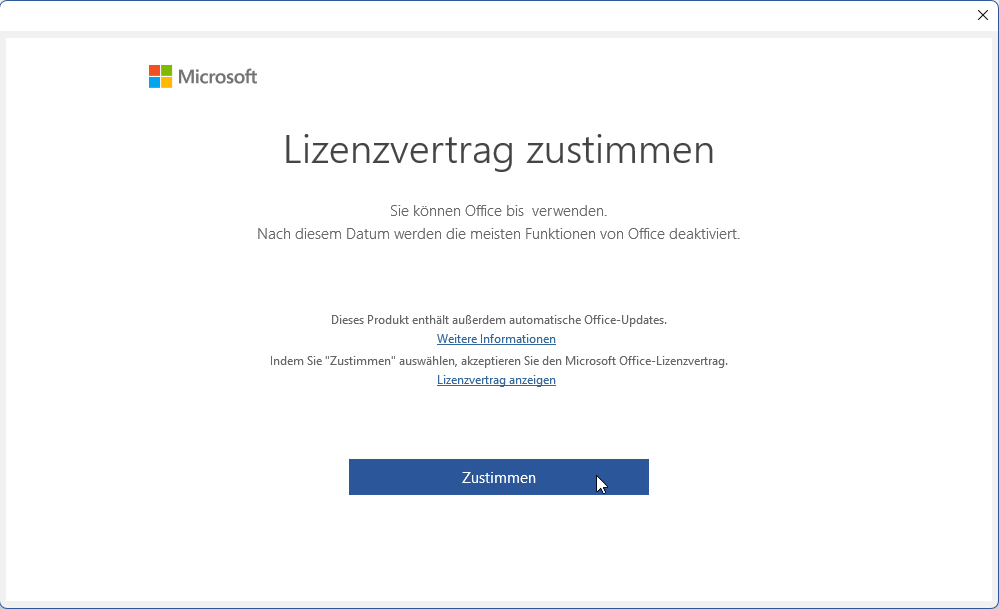Click the sentence starting 'Nach diesem Datum'
The height and width of the screenshot is (609, 999).
(x=498, y=234)
